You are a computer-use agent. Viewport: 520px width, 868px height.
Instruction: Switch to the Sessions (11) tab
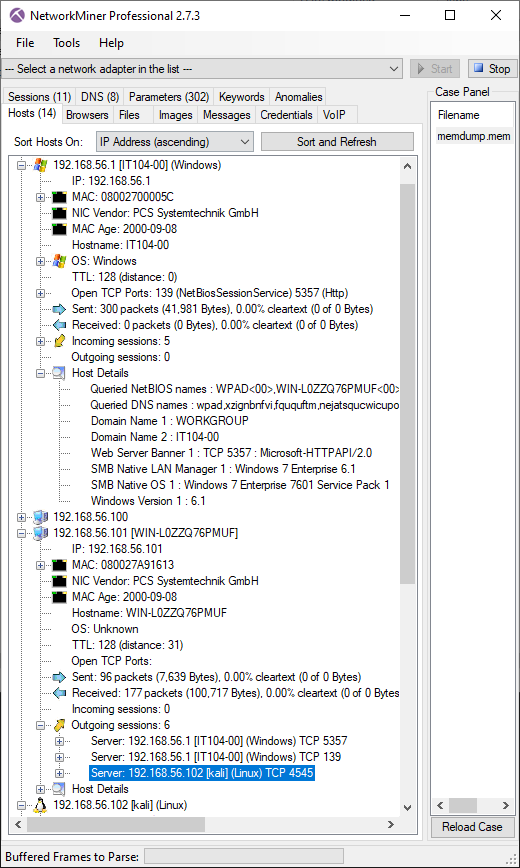click(x=39, y=97)
